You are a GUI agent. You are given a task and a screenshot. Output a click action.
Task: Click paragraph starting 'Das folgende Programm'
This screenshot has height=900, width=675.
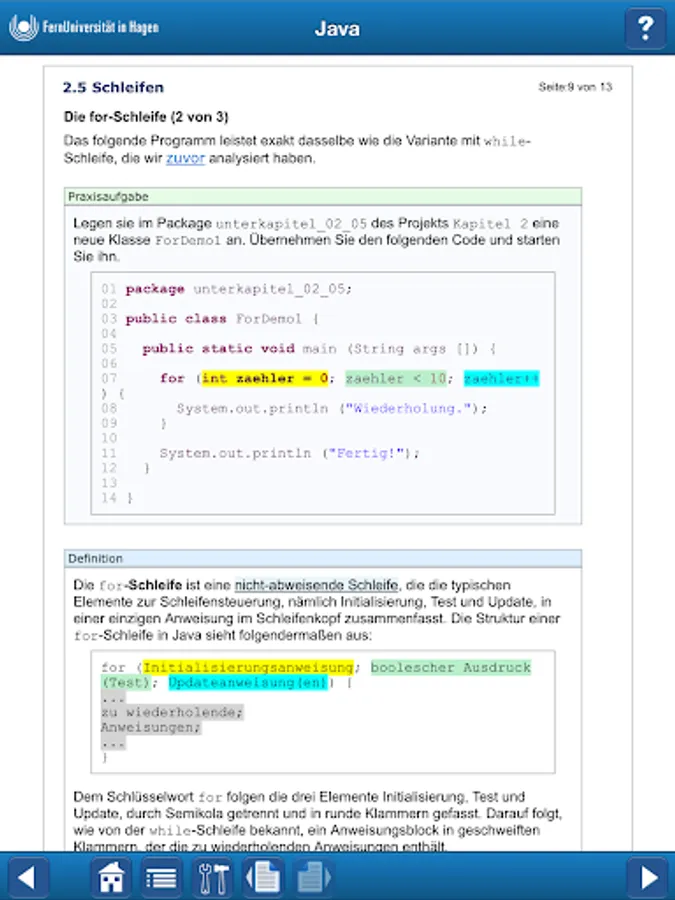pos(297,149)
